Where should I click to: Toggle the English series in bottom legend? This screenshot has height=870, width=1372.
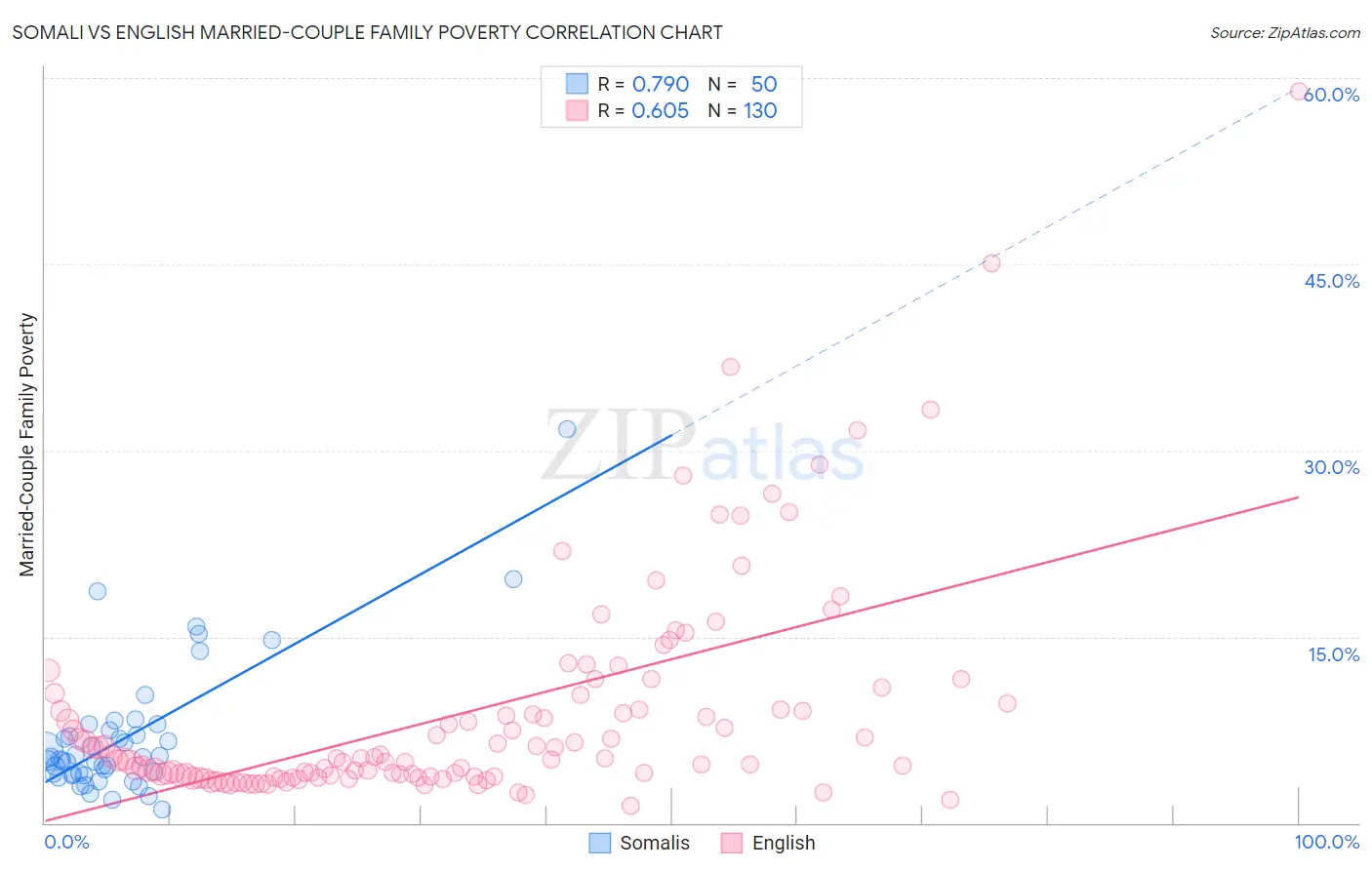[x=768, y=843]
